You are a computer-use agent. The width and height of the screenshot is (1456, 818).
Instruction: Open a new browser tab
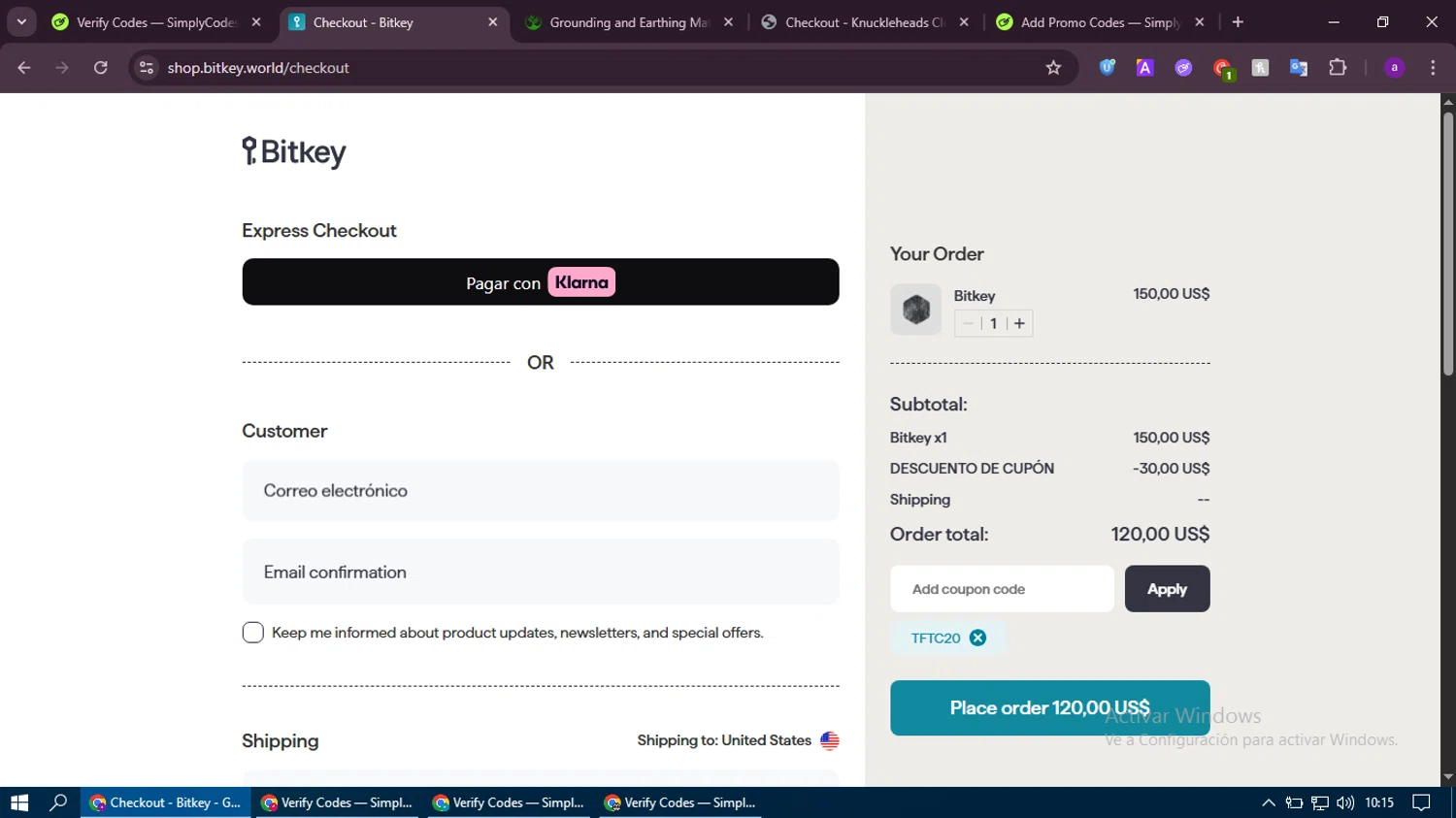[x=1238, y=22]
